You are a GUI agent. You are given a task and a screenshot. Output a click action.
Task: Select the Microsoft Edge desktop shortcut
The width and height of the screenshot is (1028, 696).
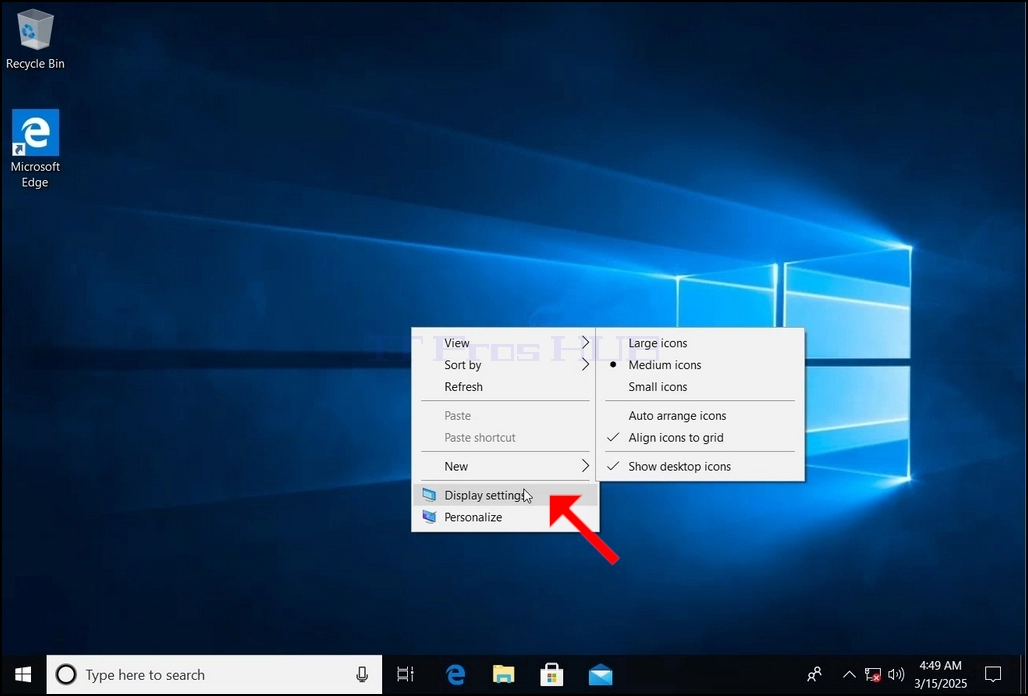tap(35, 149)
